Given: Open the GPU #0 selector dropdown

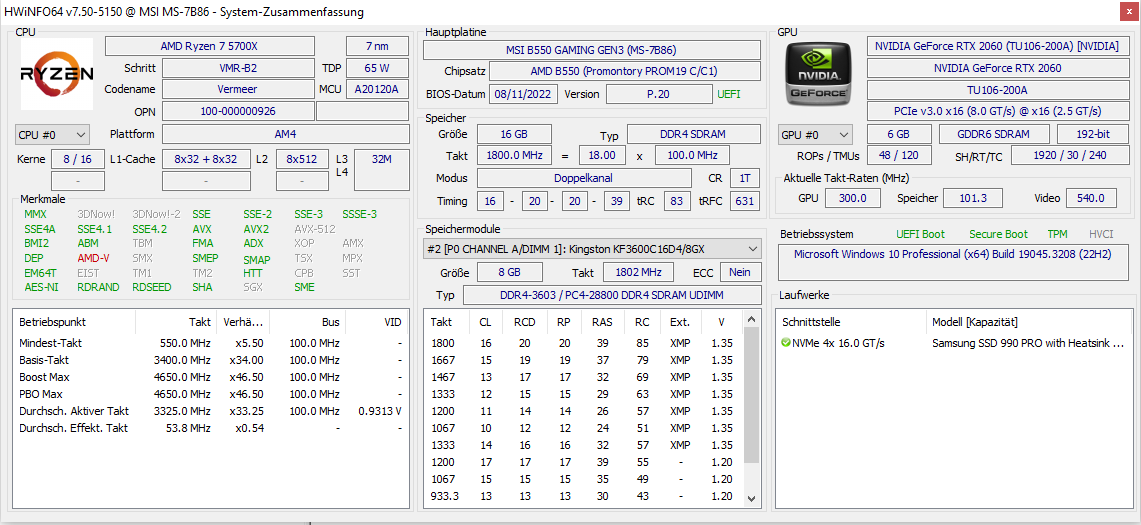Looking at the screenshot, I should [815, 135].
